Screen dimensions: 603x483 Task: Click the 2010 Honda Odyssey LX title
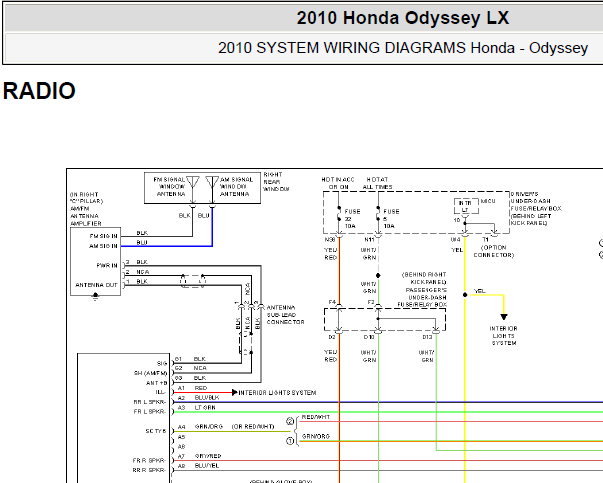click(x=403, y=18)
